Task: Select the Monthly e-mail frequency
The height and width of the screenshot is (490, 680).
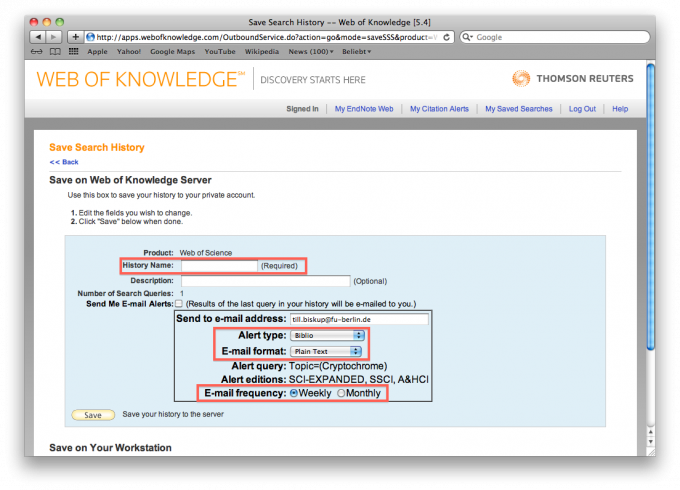Action: [341, 393]
